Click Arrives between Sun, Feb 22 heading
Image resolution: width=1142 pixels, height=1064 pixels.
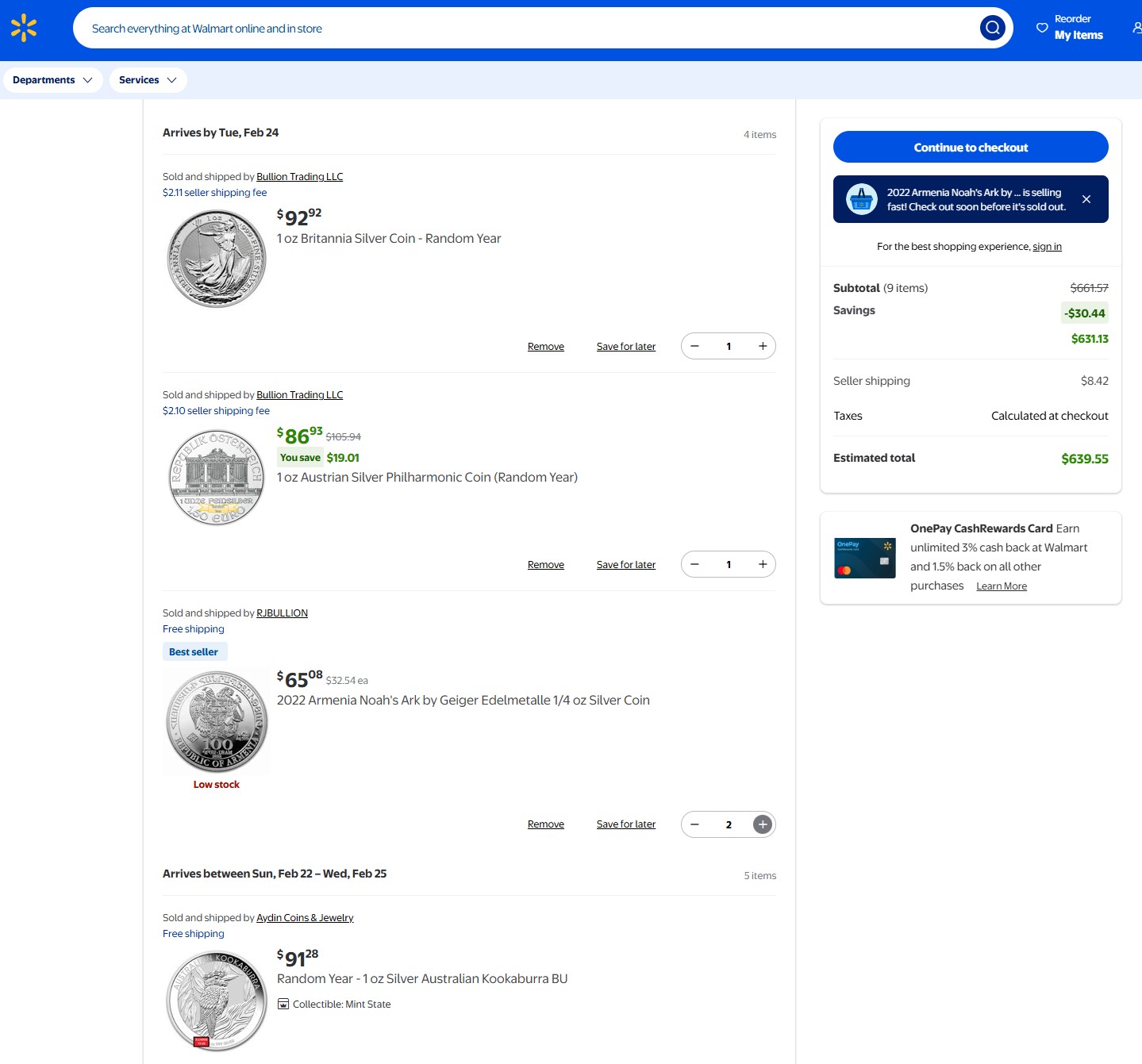click(x=275, y=874)
